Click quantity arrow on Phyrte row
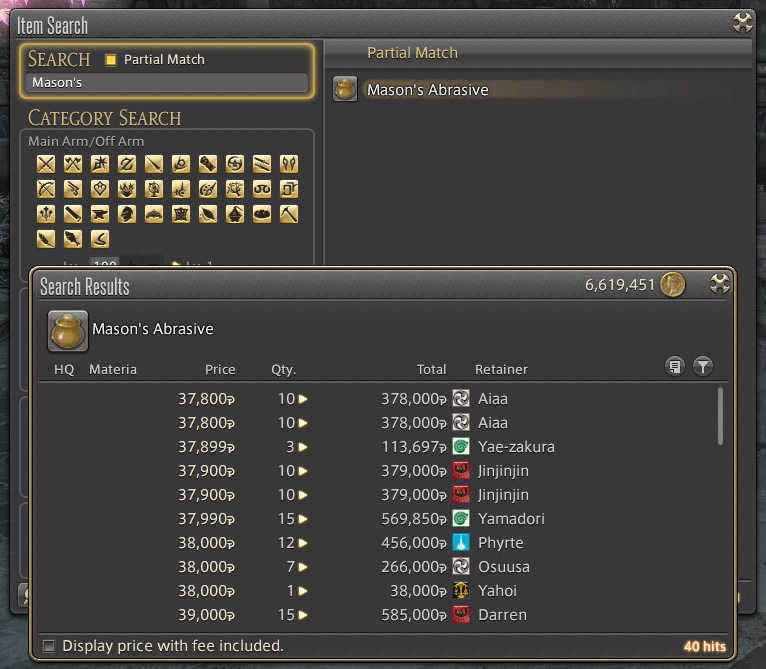 click(x=303, y=542)
